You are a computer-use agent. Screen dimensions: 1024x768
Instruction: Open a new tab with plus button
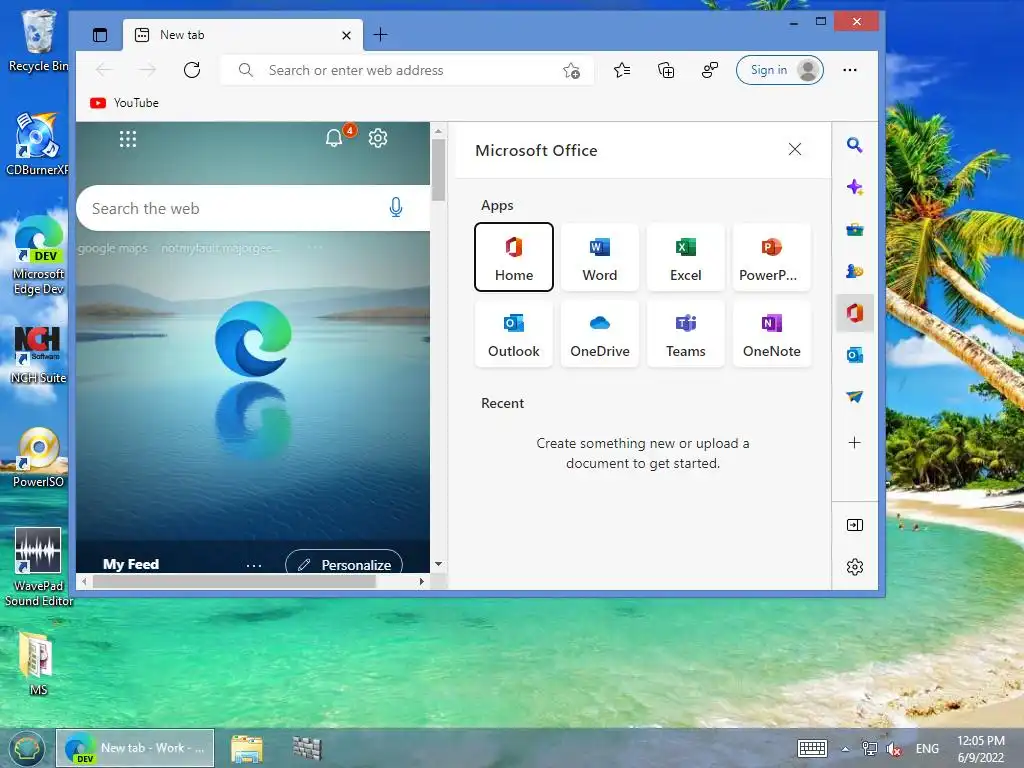[380, 35]
